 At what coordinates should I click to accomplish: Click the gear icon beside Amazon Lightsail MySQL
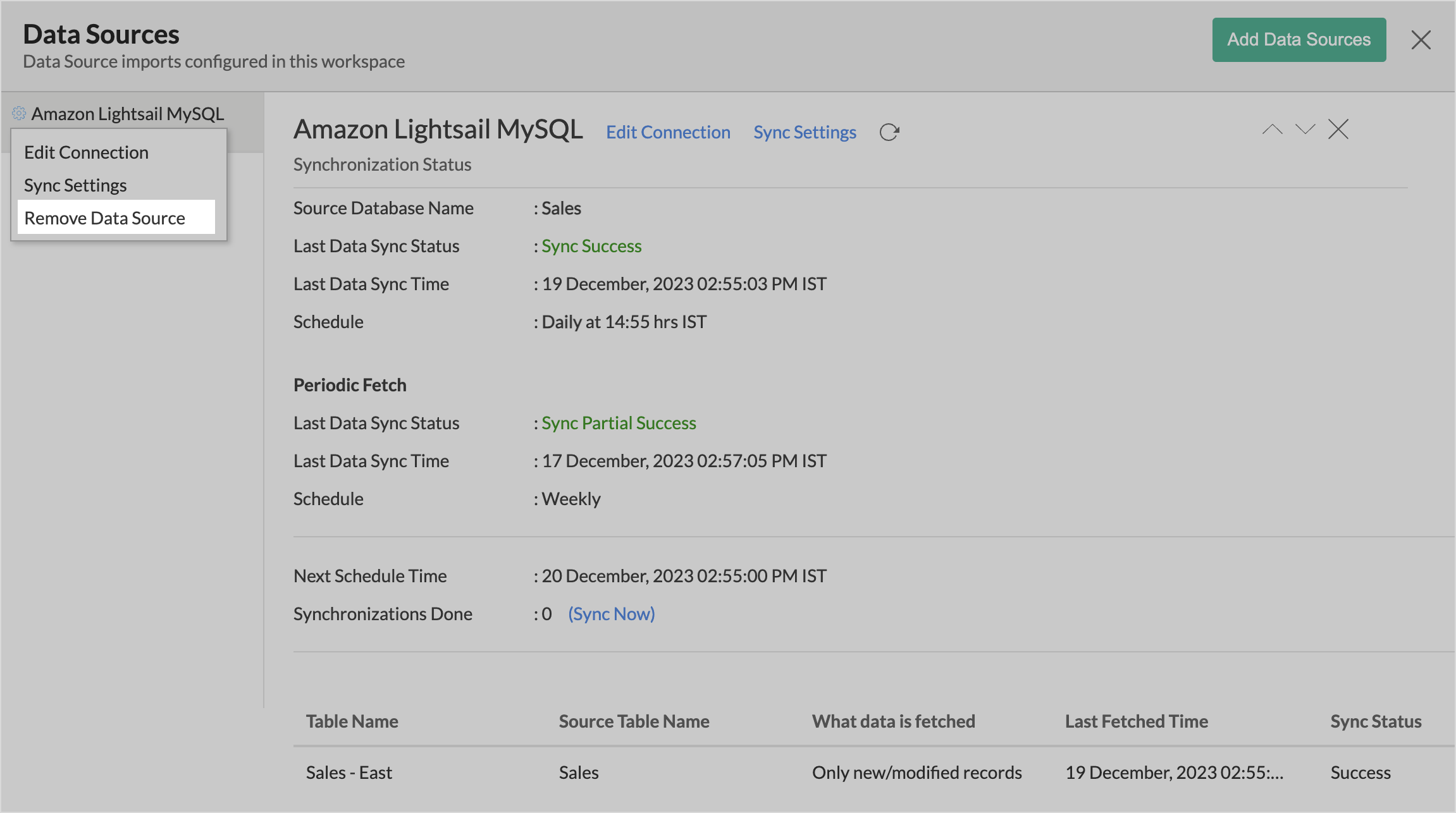[x=19, y=113]
